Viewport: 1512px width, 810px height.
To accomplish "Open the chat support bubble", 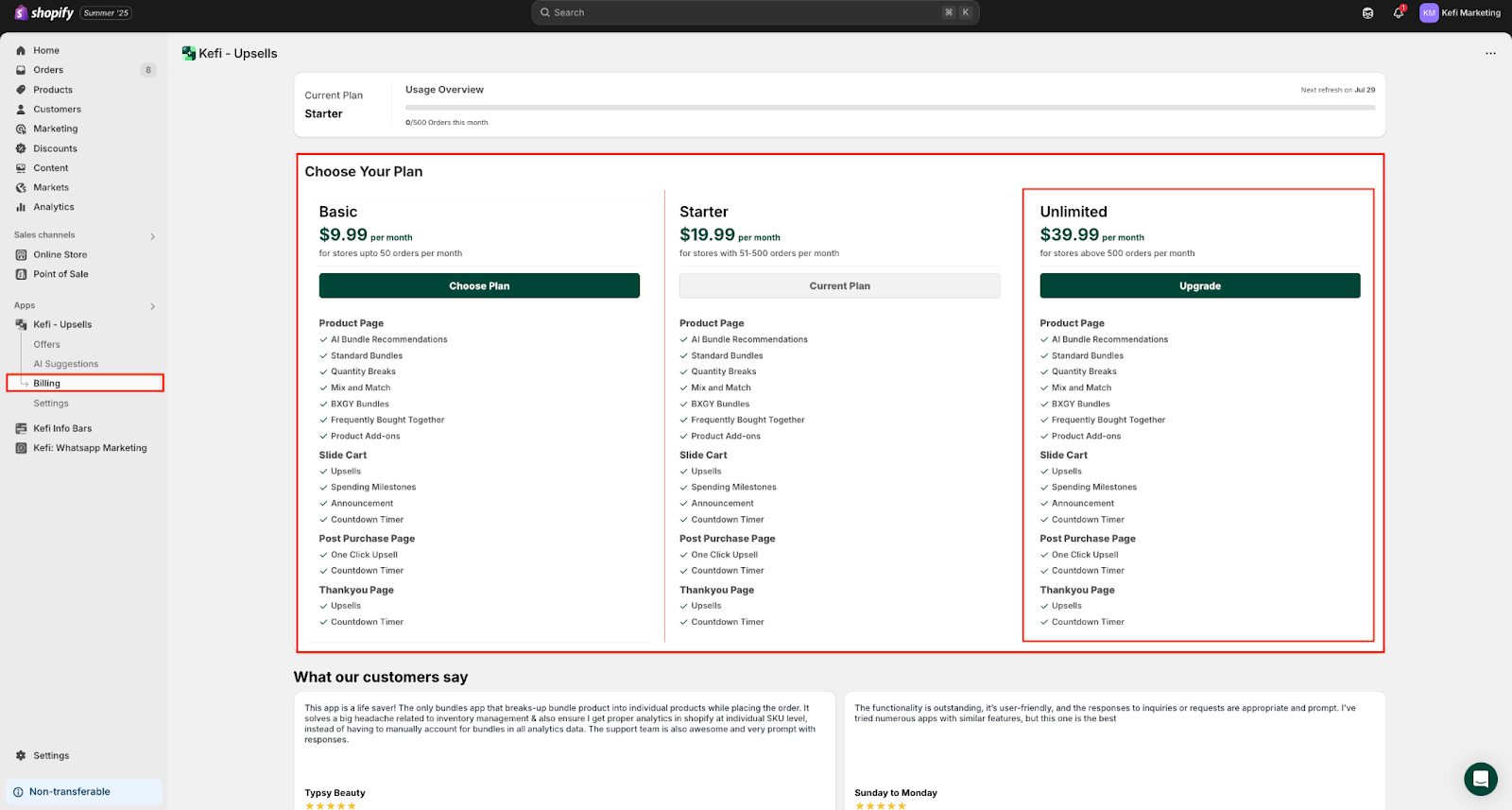I will pyautogui.click(x=1480, y=779).
